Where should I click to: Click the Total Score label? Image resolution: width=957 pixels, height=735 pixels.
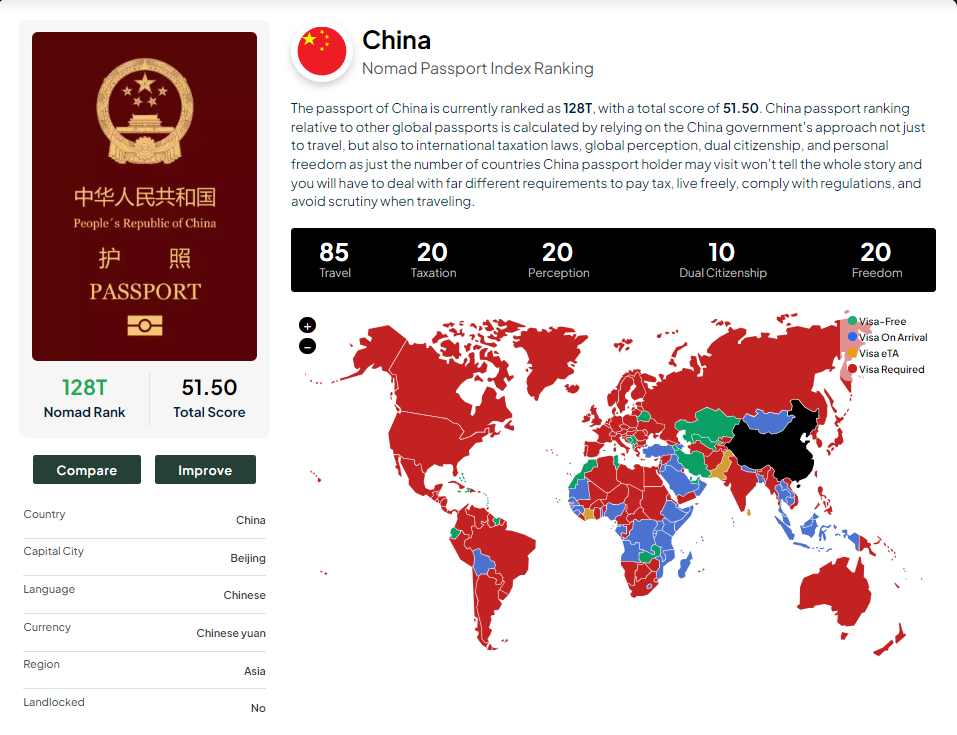pos(209,412)
